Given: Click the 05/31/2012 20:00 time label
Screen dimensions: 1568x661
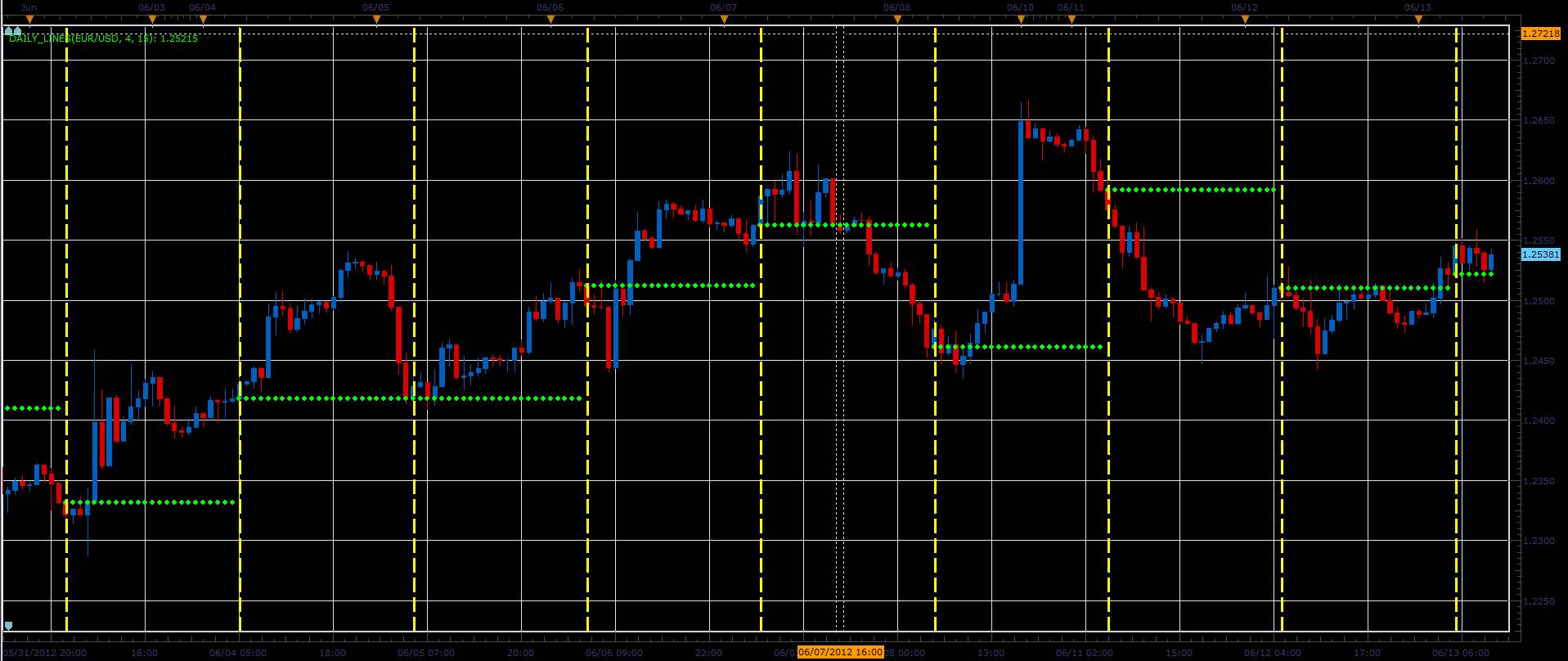Looking at the screenshot, I should coord(45,653).
